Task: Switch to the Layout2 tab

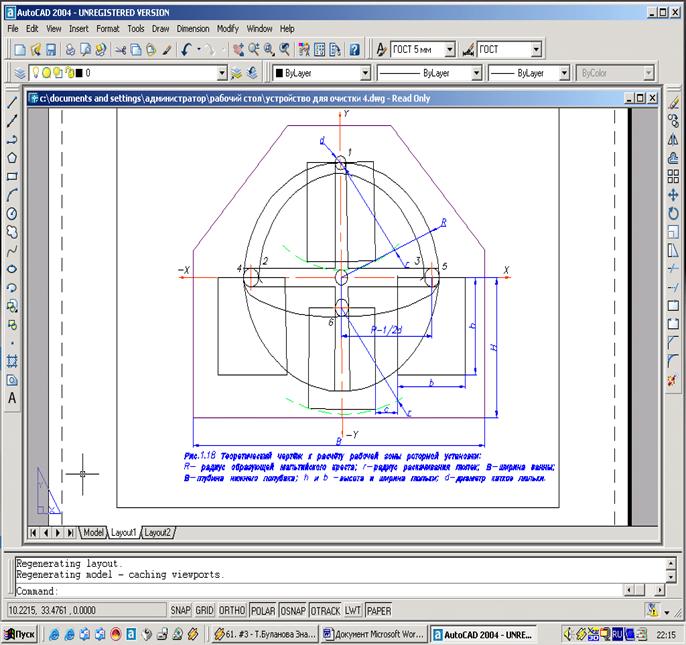Action: 158,532
